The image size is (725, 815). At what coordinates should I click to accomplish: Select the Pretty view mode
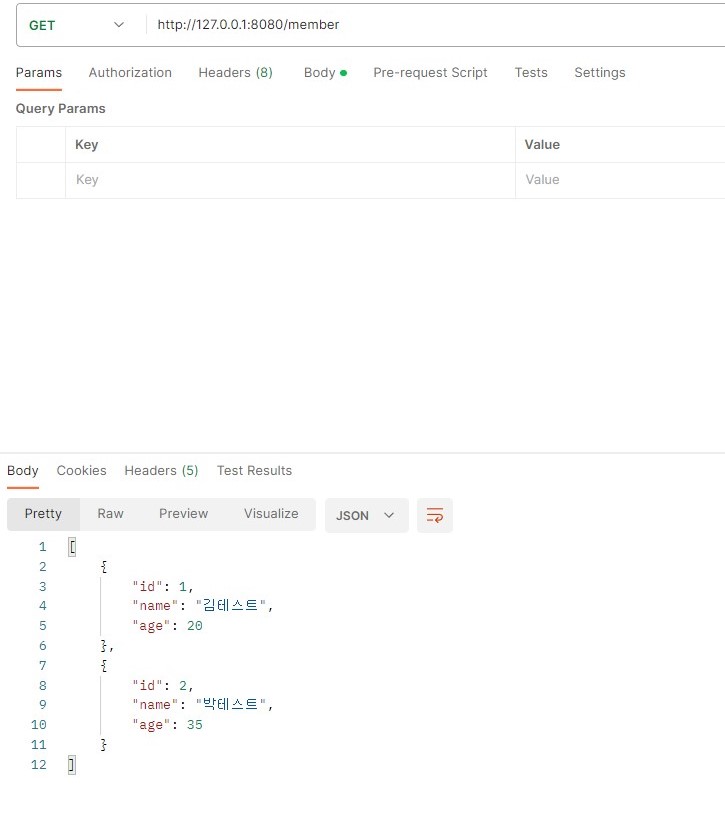point(43,514)
